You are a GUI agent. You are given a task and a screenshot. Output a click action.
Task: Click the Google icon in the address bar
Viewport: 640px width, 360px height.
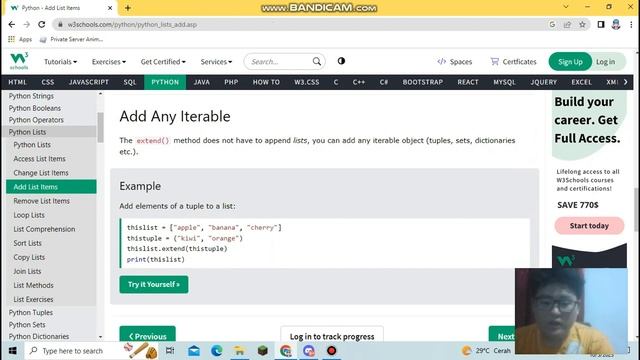(x=552, y=24)
